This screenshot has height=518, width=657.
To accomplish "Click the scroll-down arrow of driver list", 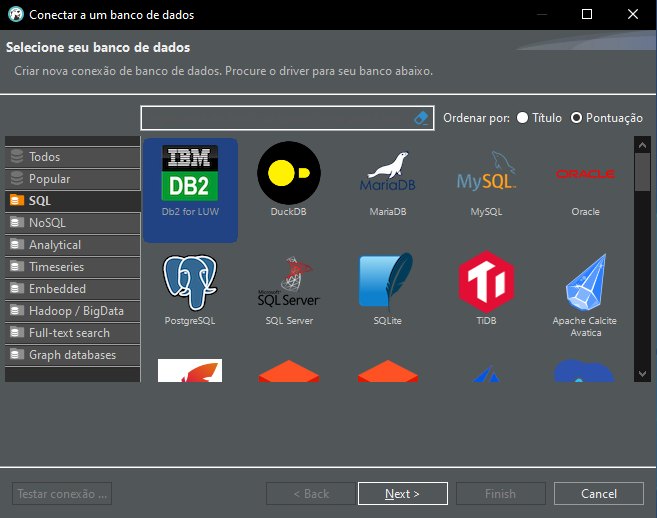I will (x=642, y=373).
